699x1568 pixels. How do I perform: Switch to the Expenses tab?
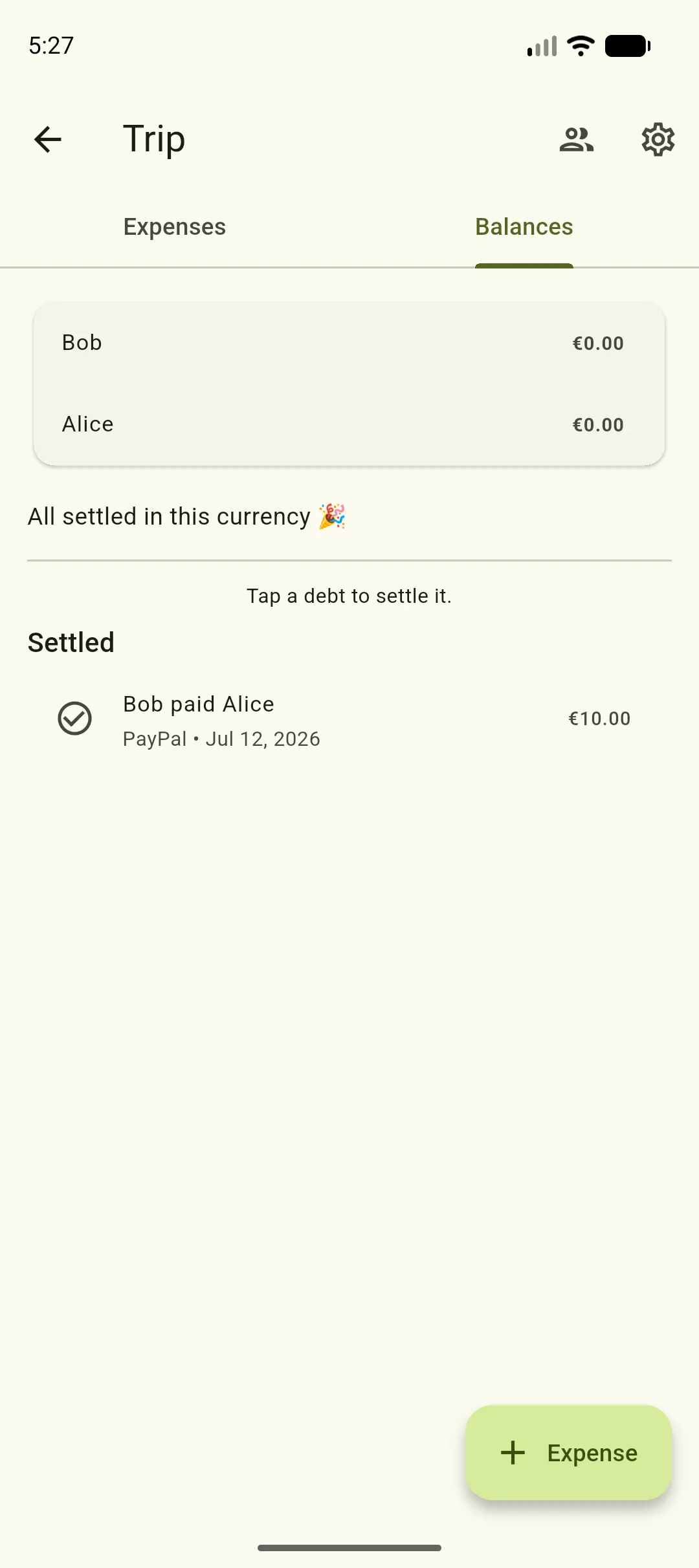175,227
